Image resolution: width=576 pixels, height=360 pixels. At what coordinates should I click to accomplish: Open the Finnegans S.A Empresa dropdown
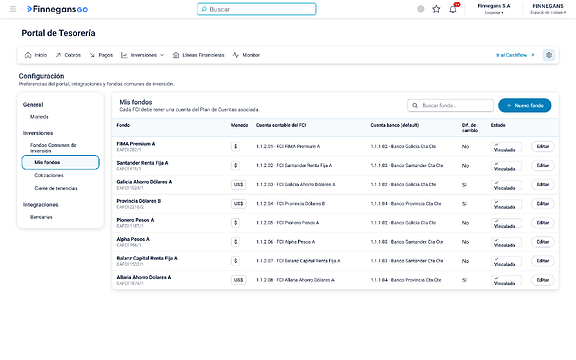494,9
